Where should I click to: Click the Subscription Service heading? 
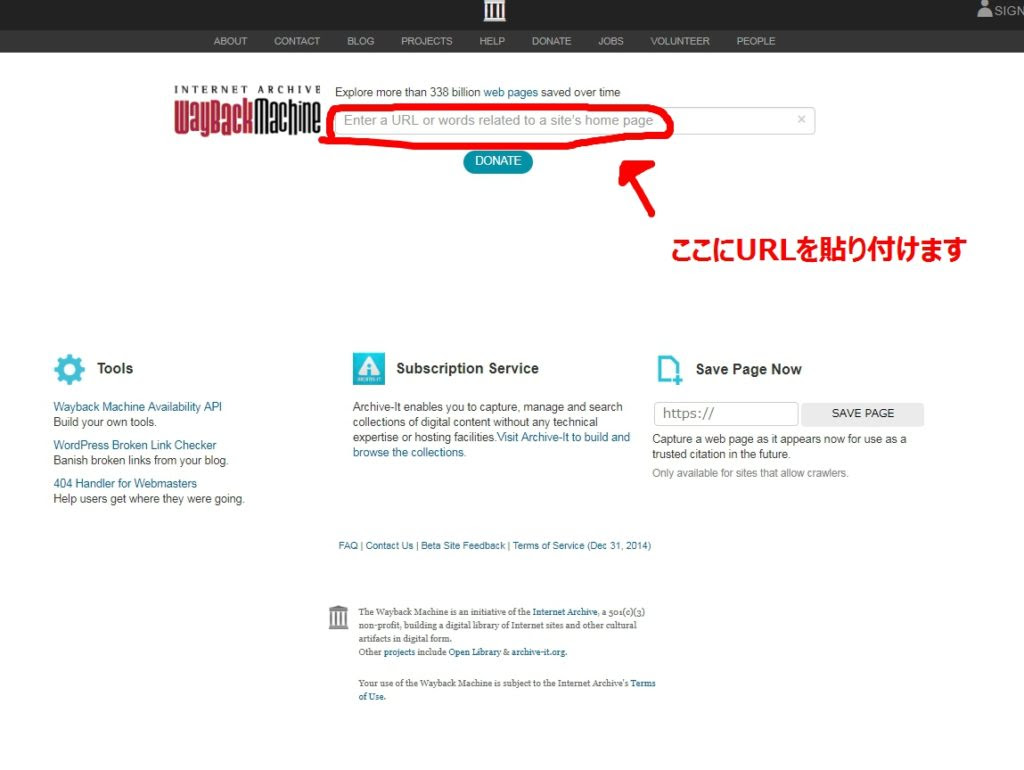click(468, 368)
